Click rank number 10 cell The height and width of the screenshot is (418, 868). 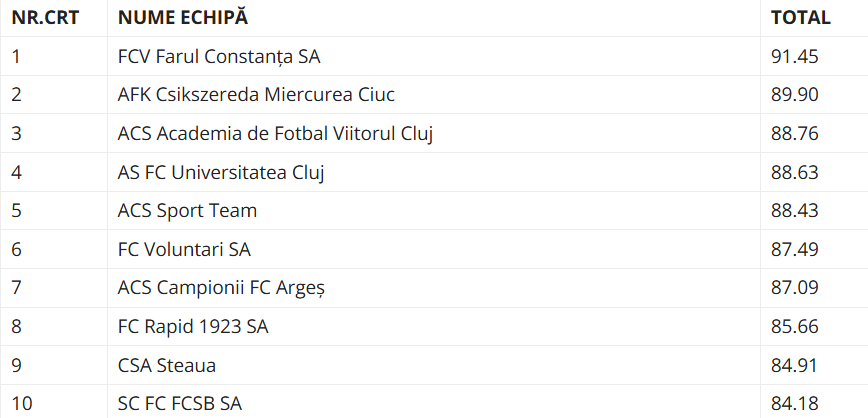tap(22, 404)
